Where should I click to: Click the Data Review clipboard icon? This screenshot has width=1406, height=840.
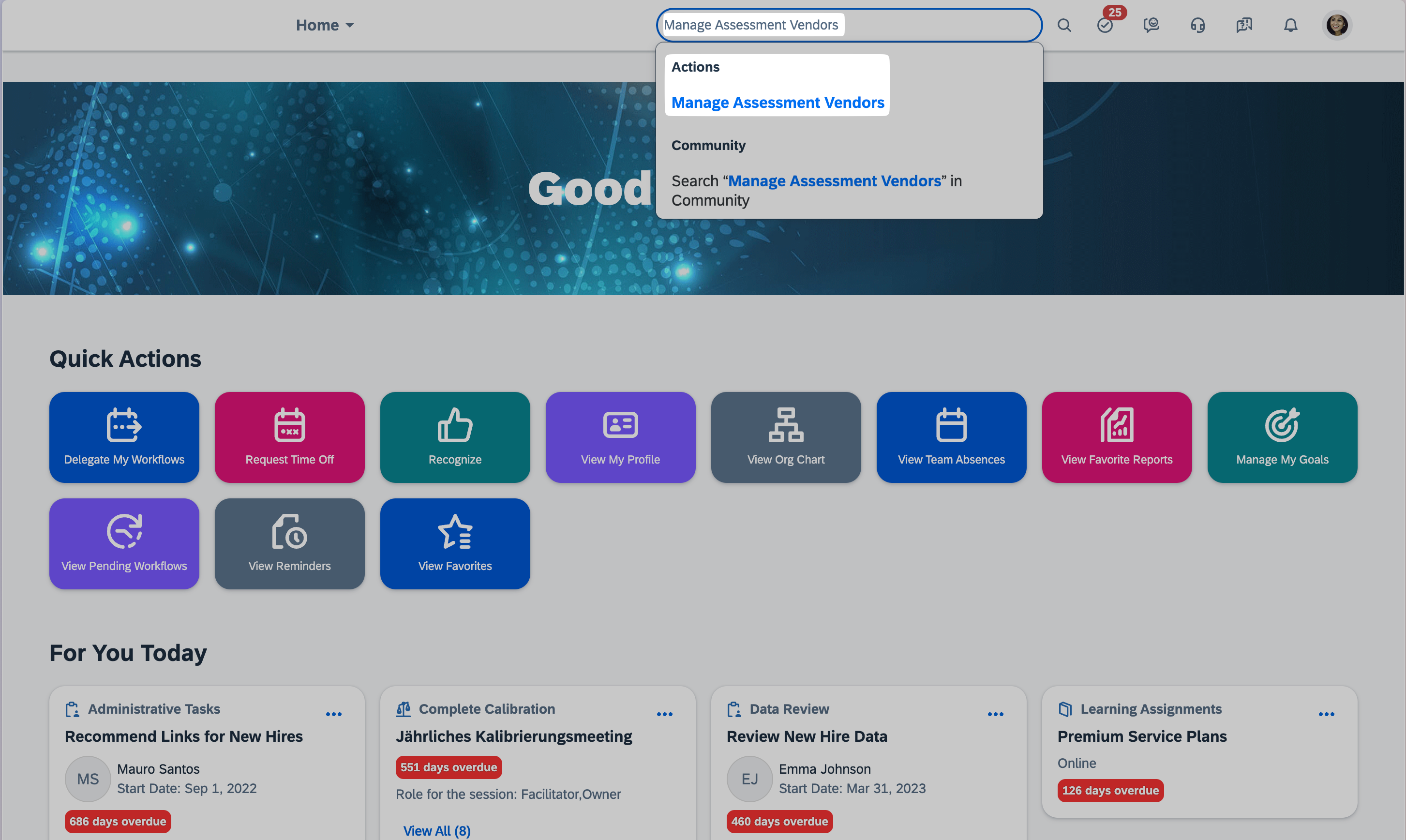pyautogui.click(x=734, y=709)
